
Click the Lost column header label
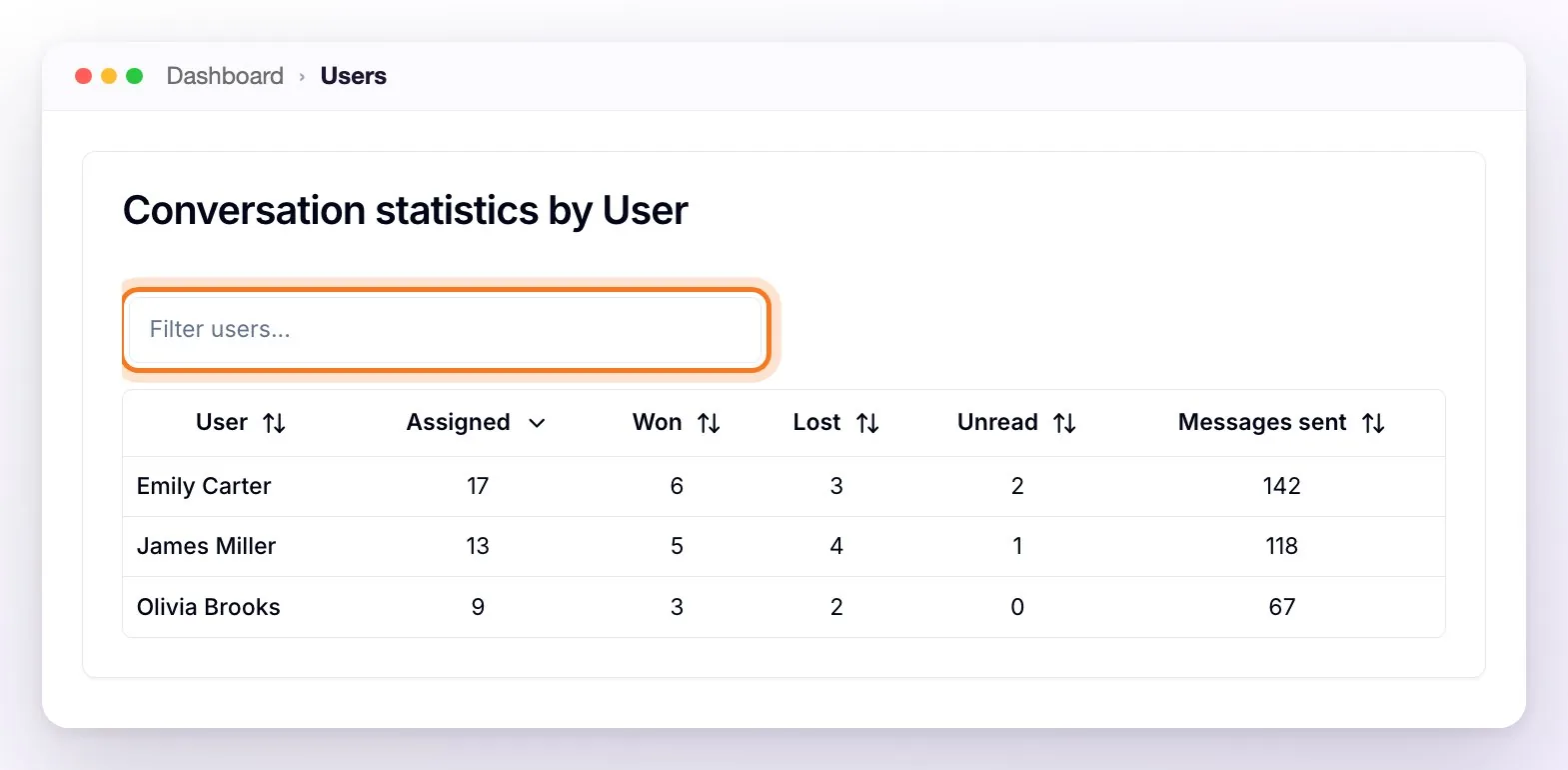pyautogui.click(x=817, y=422)
